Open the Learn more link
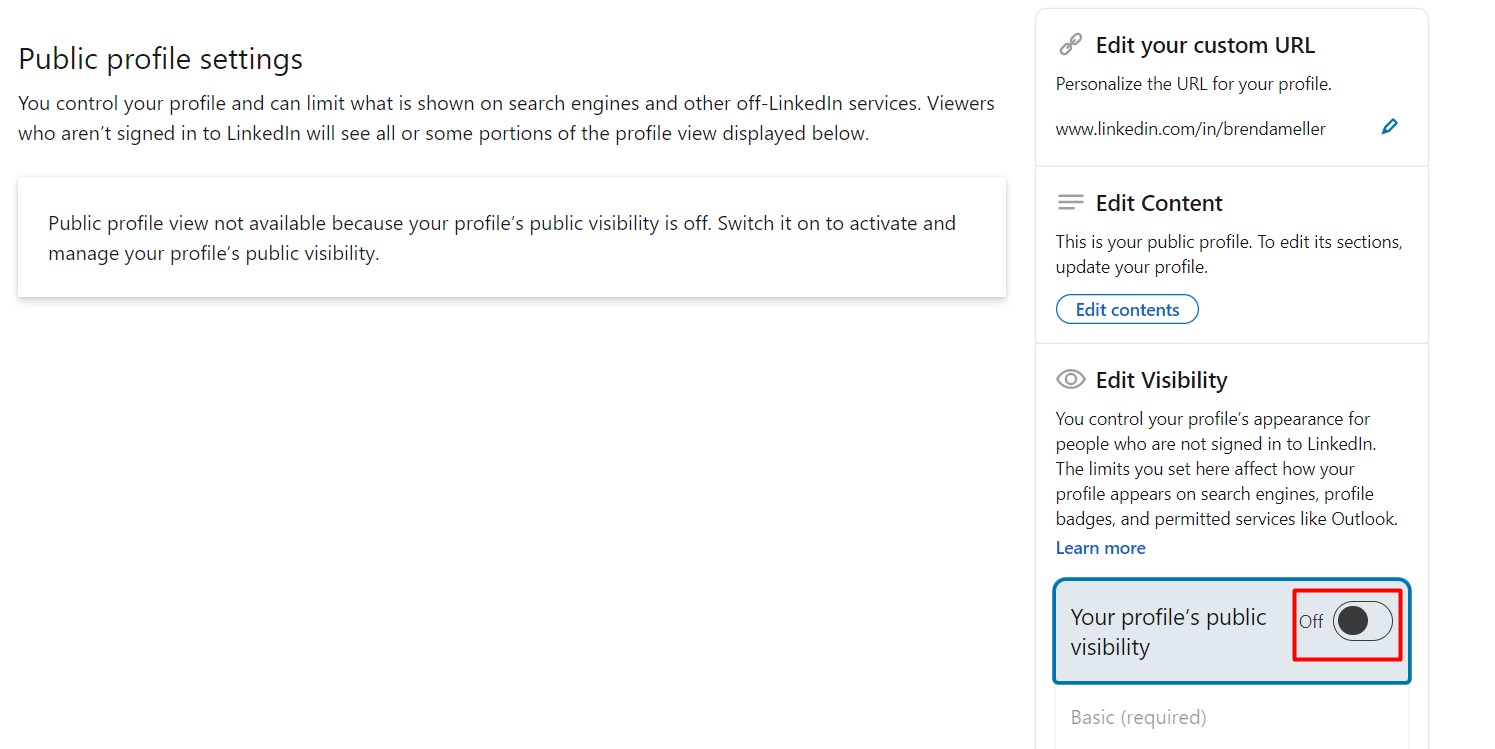Viewport: 1495px width, 749px height. pyautogui.click(x=1100, y=548)
